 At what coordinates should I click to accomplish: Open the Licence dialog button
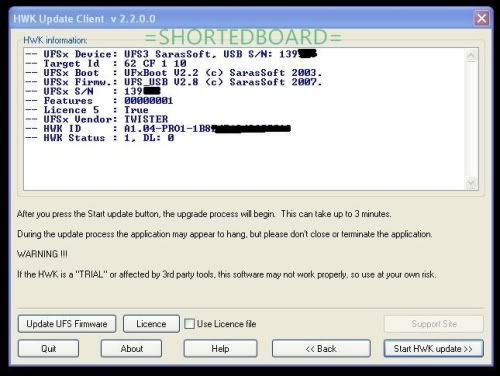[x=151, y=324]
